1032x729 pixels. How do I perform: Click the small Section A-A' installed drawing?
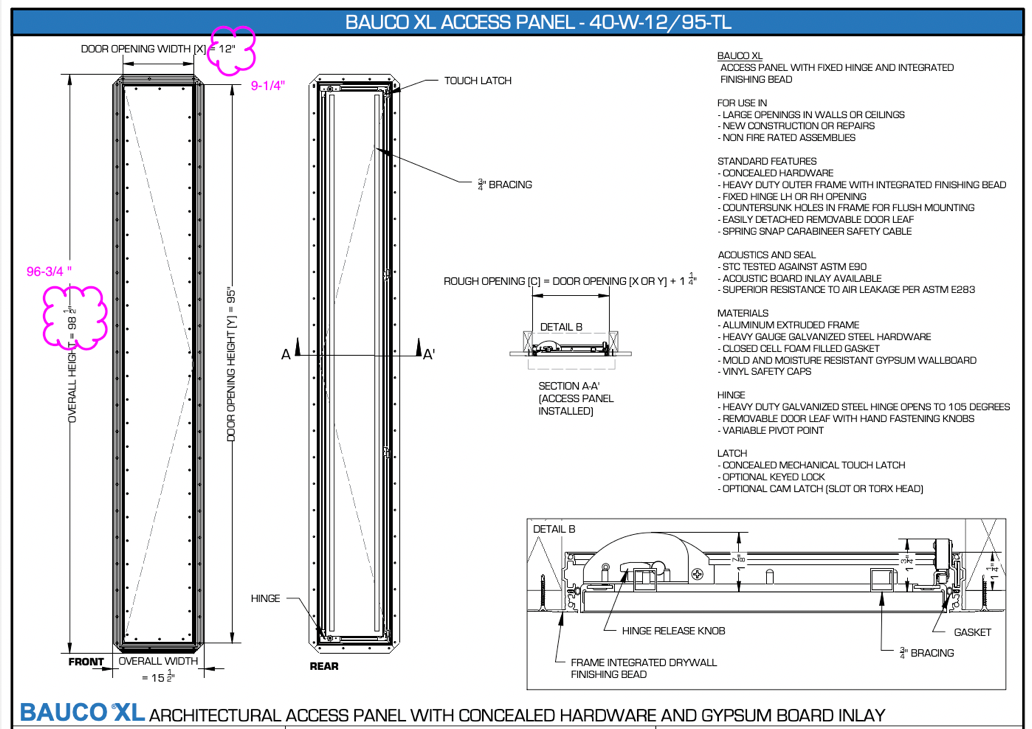point(568,342)
